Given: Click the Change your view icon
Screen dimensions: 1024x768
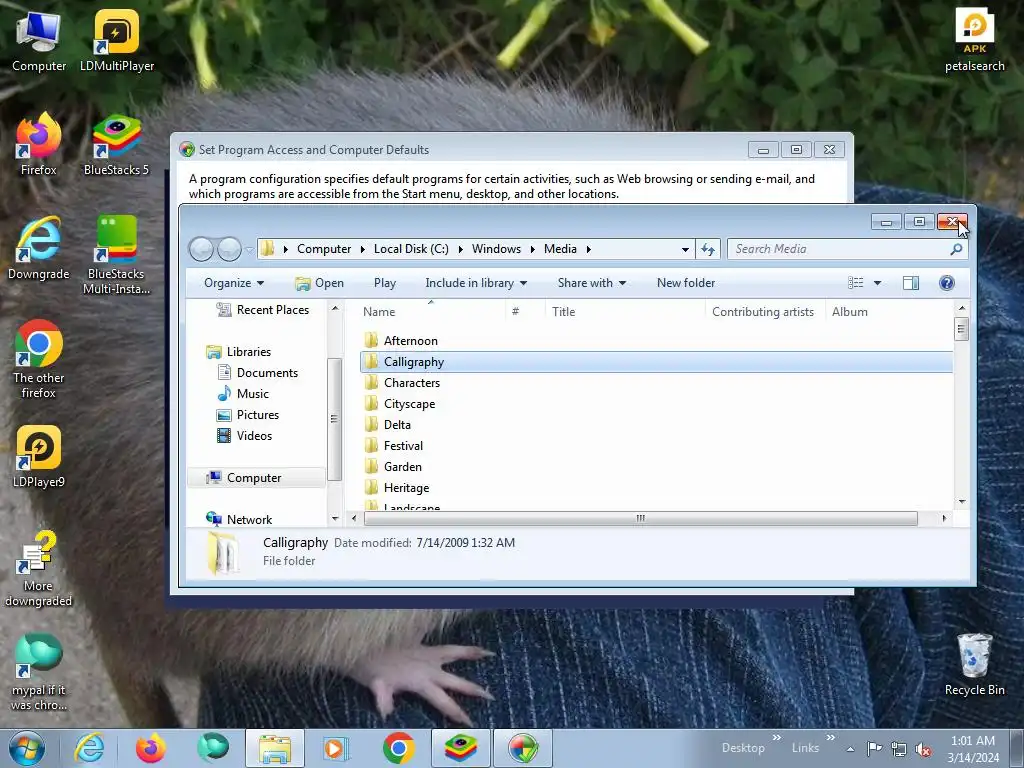Looking at the screenshot, I should coord(856,283).
